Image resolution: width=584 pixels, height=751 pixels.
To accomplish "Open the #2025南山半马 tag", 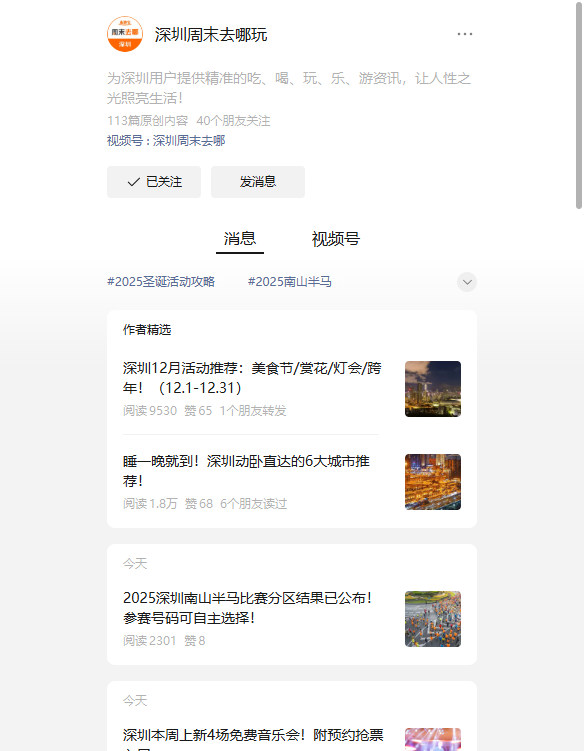I will [290, 282].
